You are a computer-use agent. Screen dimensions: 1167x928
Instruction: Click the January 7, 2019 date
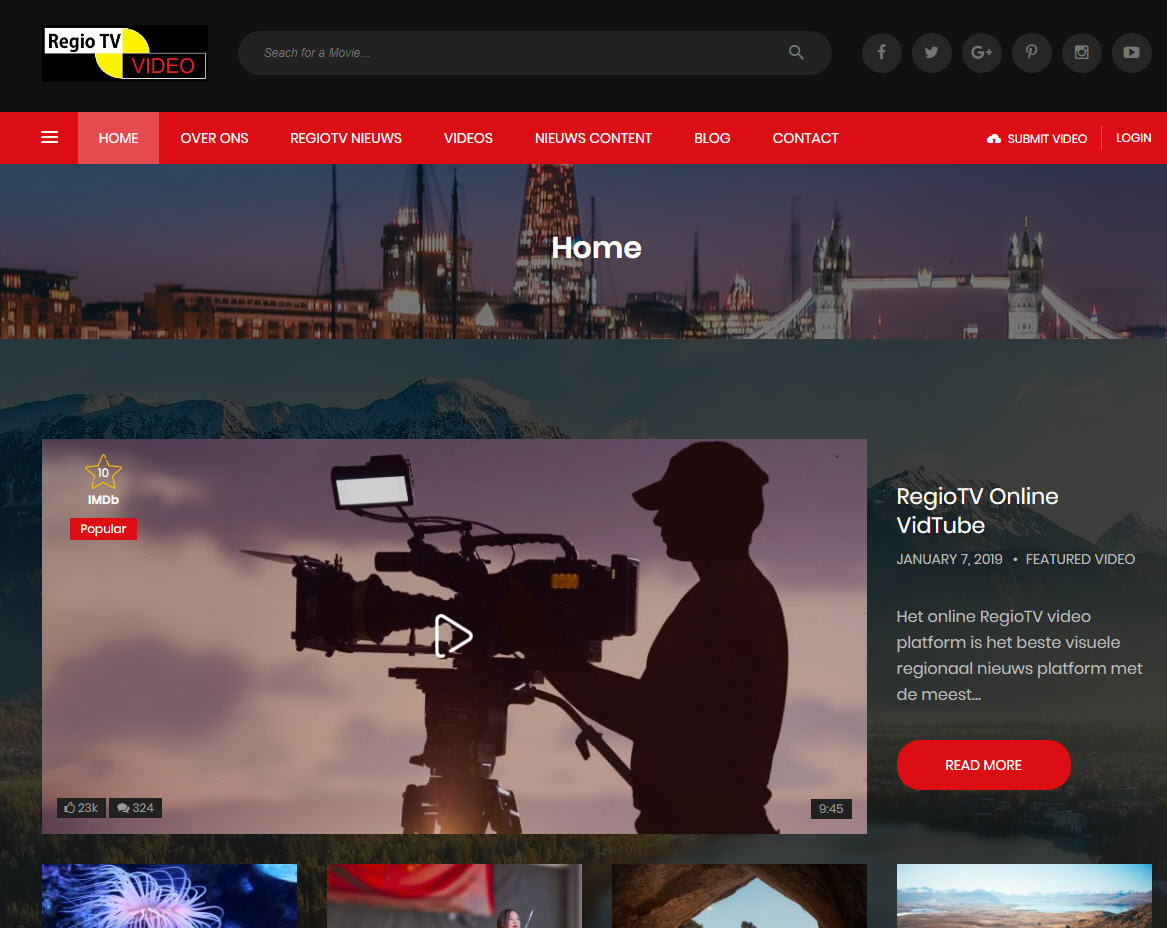click(x=950, y=559)
